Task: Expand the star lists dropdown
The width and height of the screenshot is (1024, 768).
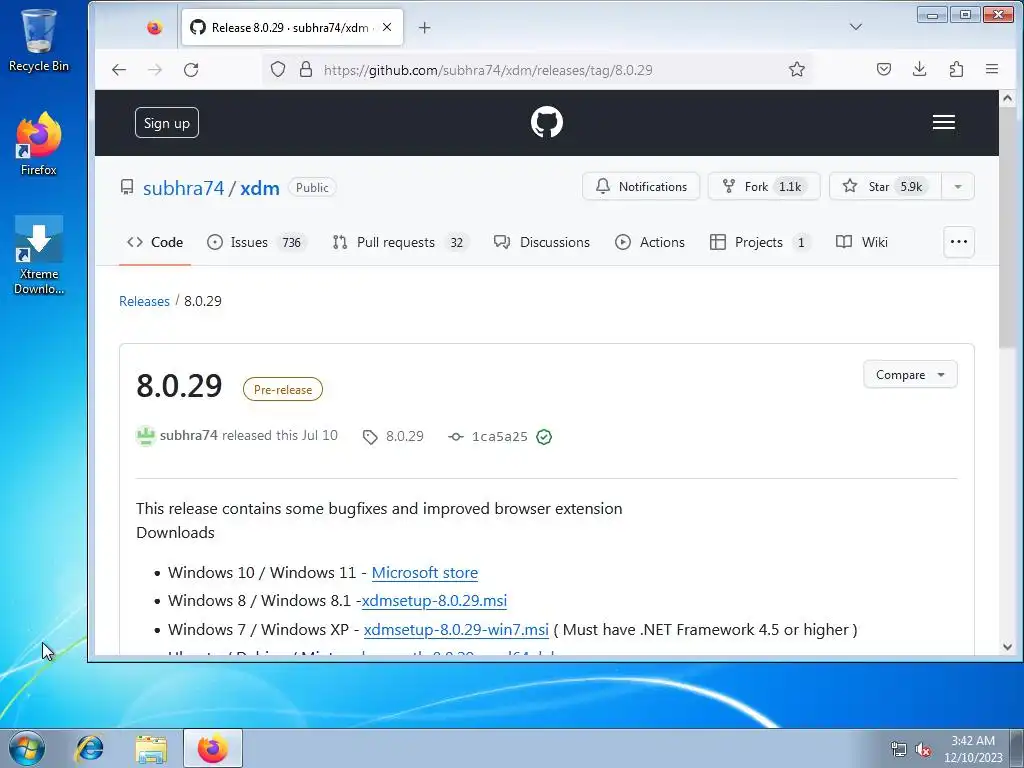Action: 957,187
